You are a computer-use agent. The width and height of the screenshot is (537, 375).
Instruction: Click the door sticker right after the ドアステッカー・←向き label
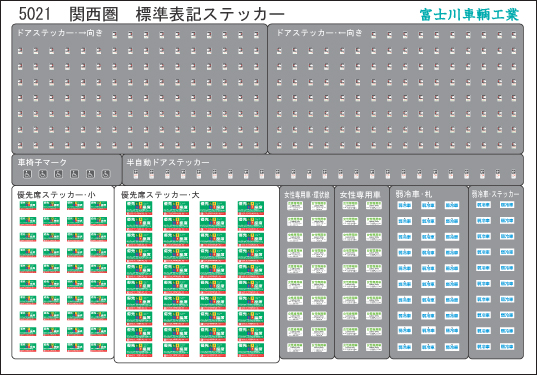(x=374, y=35)
